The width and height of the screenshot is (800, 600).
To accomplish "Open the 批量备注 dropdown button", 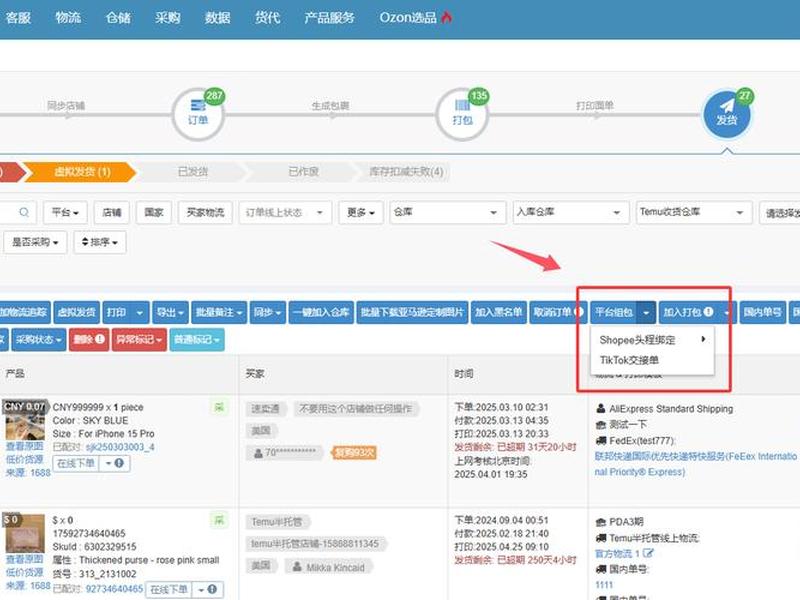I will pos(219,312).
